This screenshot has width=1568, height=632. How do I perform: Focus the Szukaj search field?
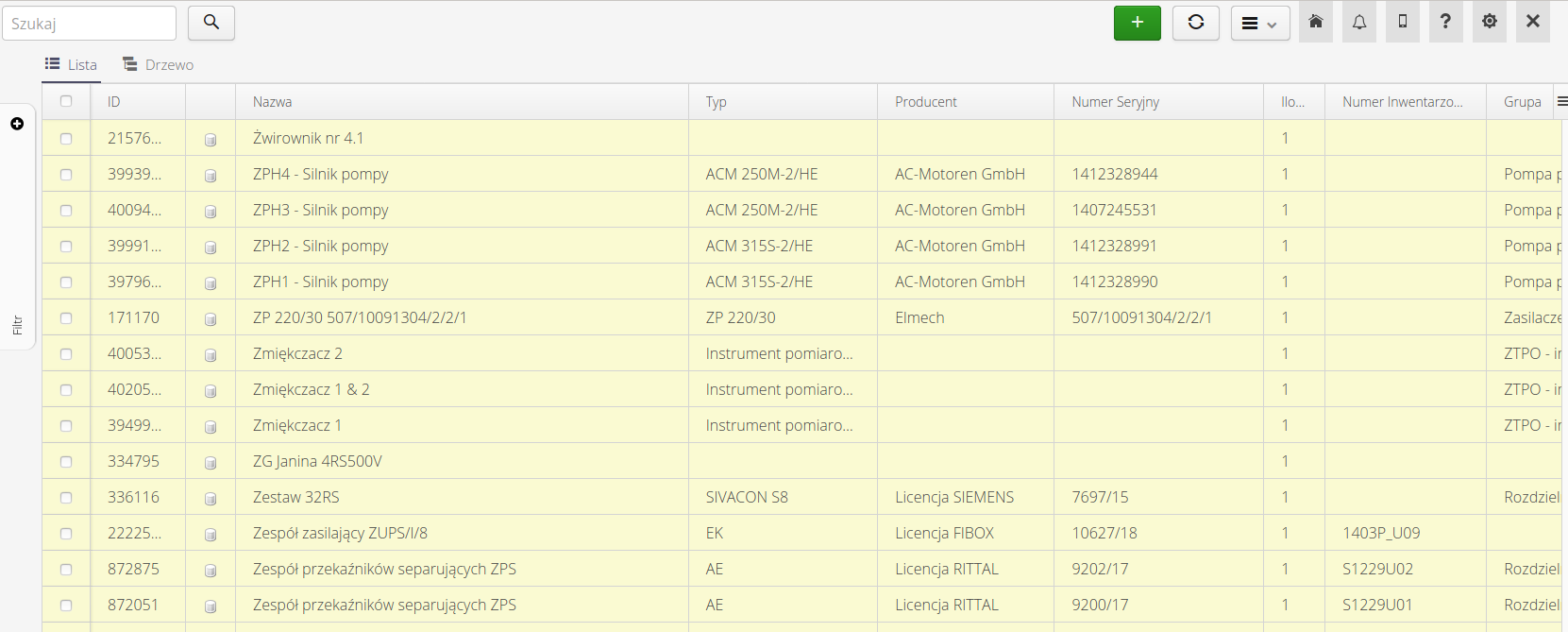tap(89, 24)
